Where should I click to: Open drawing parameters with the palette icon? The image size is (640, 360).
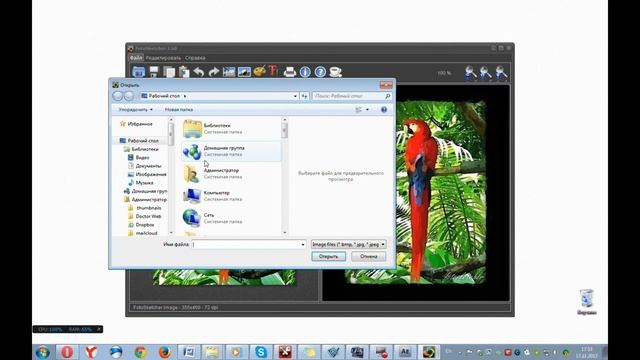click(259, 71)
